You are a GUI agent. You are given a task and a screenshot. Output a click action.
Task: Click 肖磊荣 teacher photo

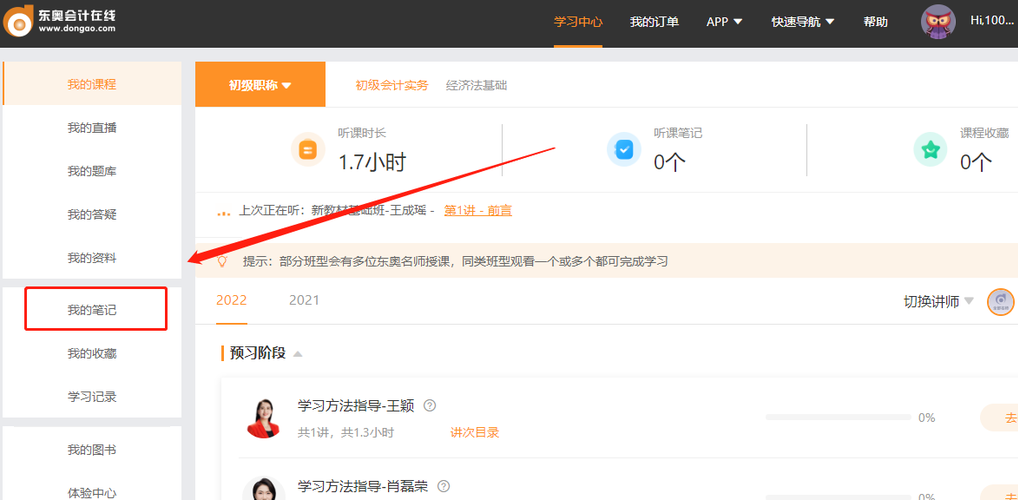tap(263, 489)
